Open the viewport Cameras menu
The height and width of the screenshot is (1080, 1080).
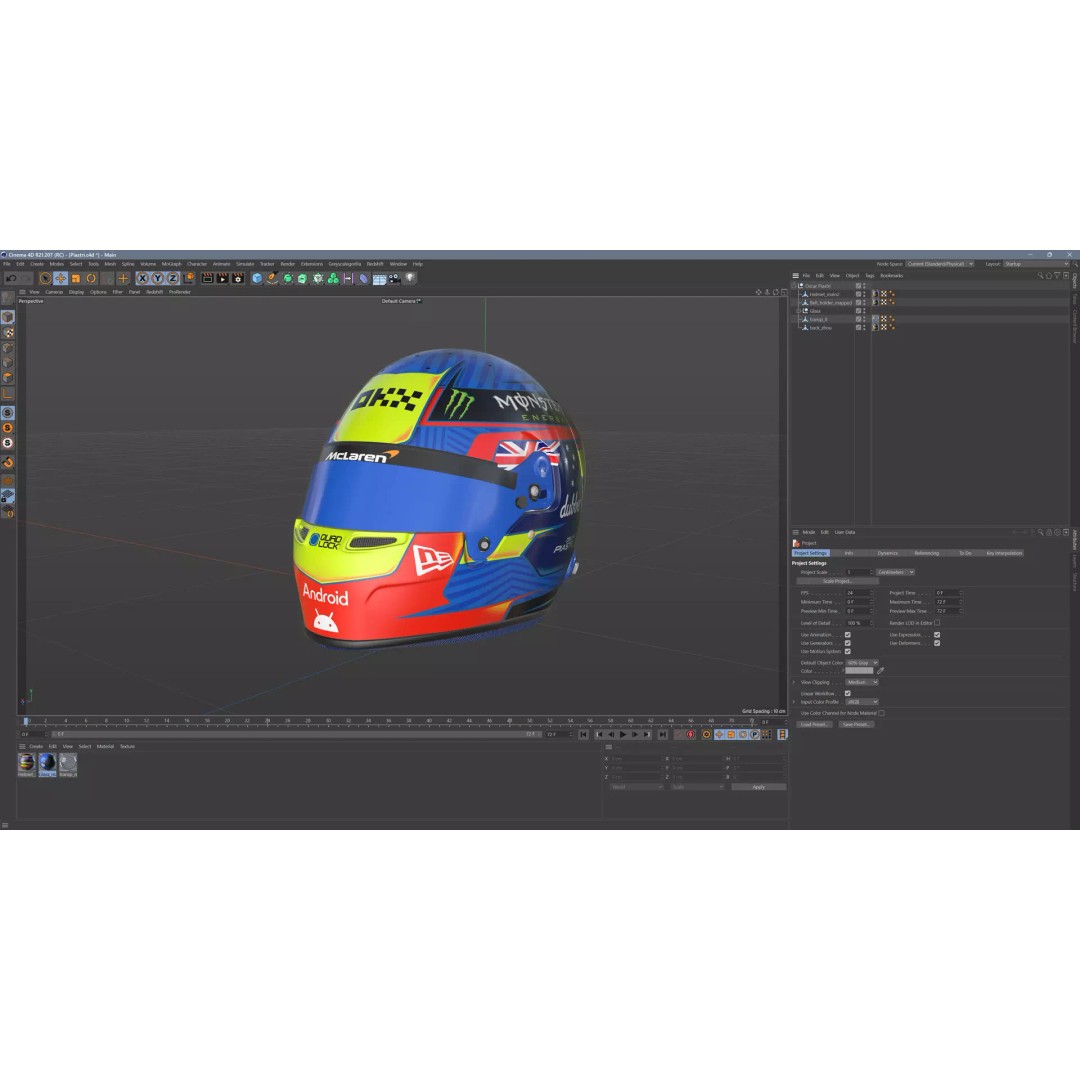[x=54, y=292]
